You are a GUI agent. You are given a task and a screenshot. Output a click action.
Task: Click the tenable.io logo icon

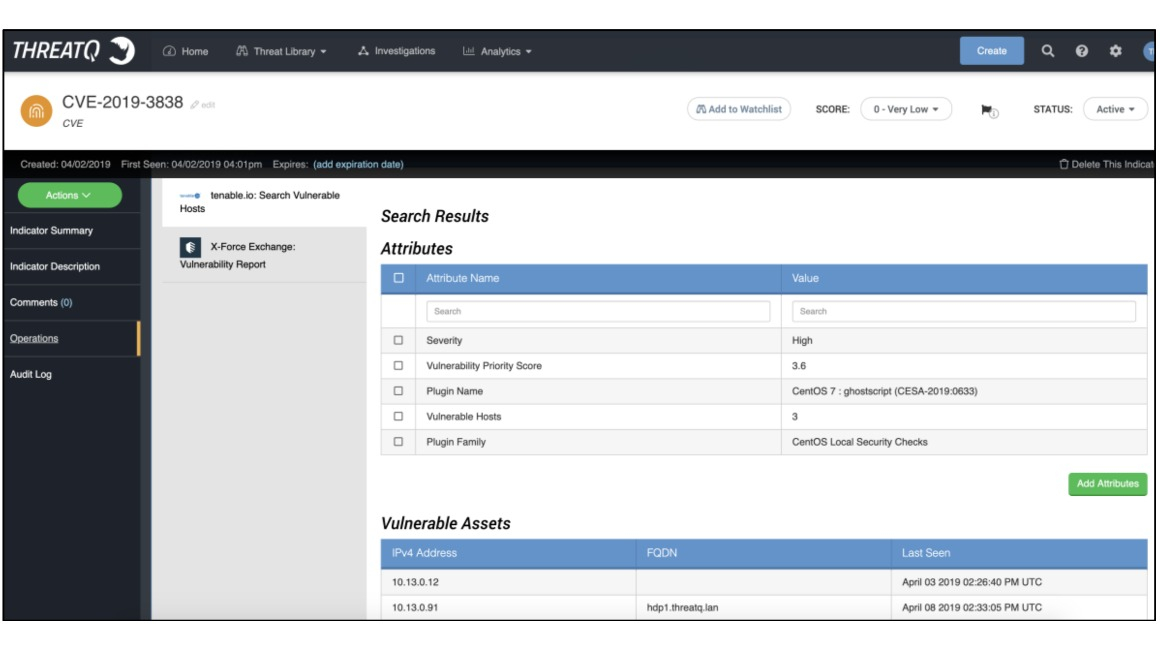pos(190,195)
